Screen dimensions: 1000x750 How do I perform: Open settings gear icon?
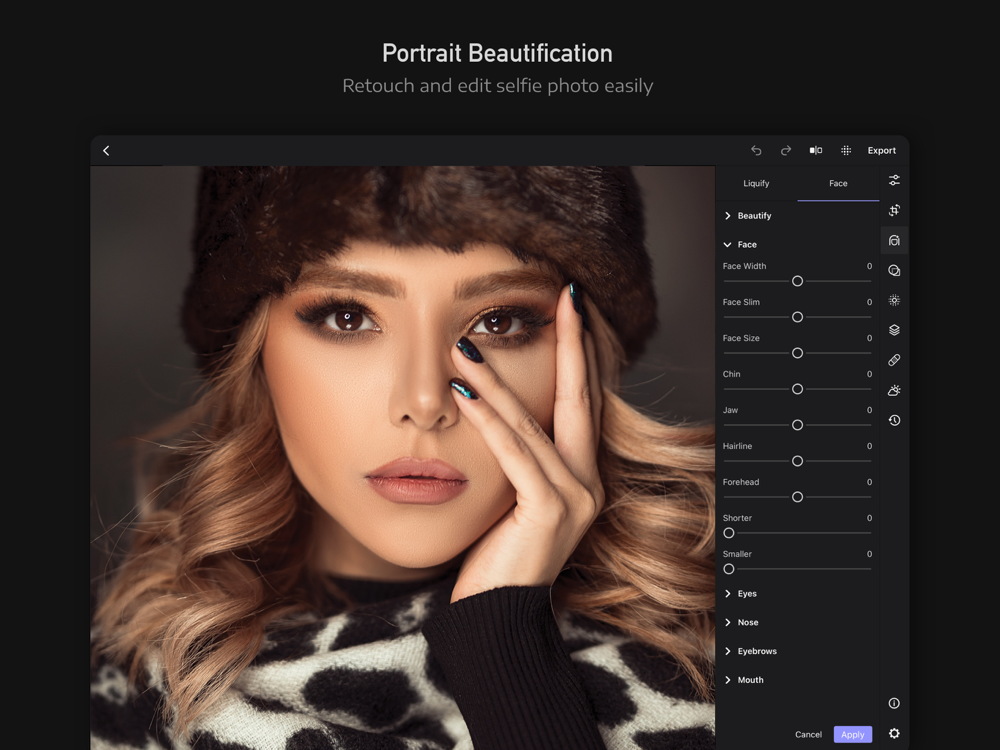click(894, 733)
